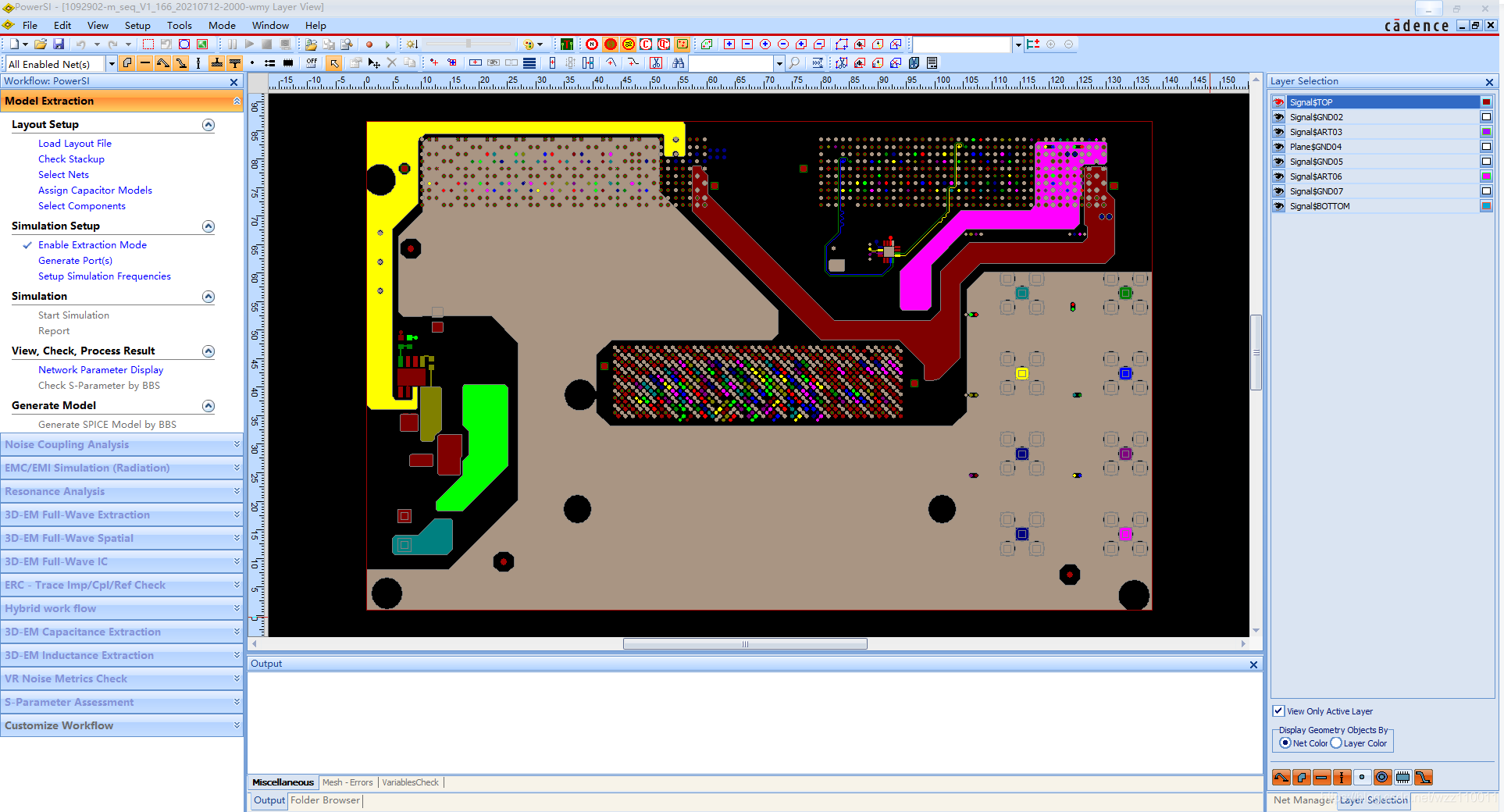The height and width of the screenshot is (812, 1504).
Task: Click the circled C capacitor icon
Action: pos(646,45)
